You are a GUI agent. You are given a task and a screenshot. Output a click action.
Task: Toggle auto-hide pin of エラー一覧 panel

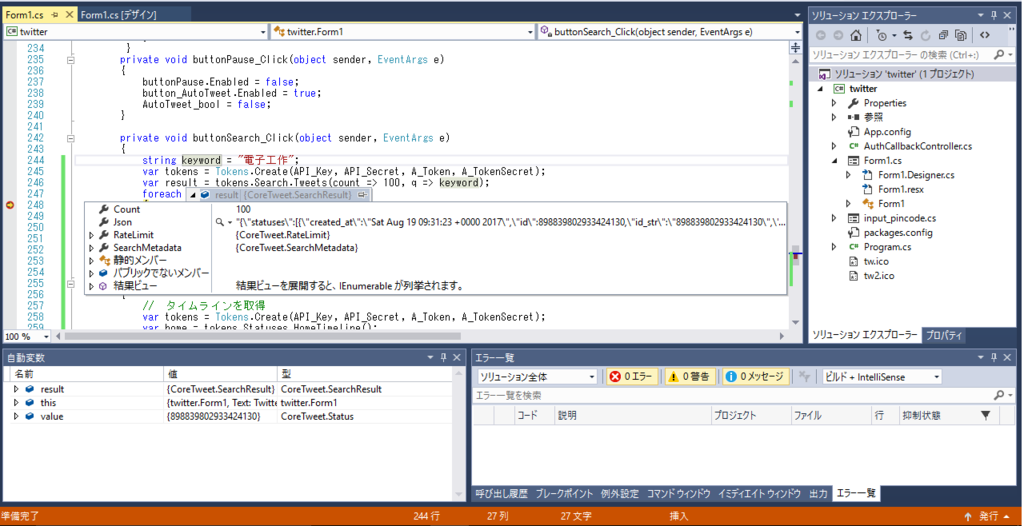click(993, 357)
